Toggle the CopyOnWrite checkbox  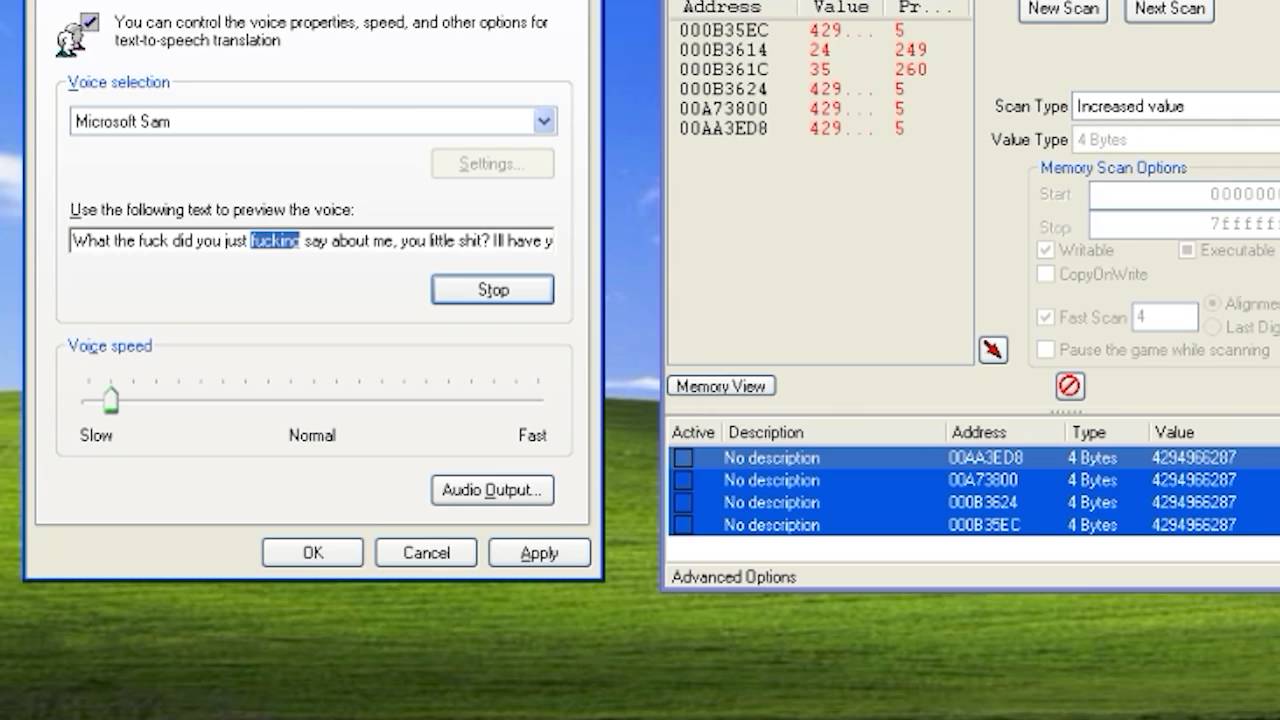[1046, 274]
